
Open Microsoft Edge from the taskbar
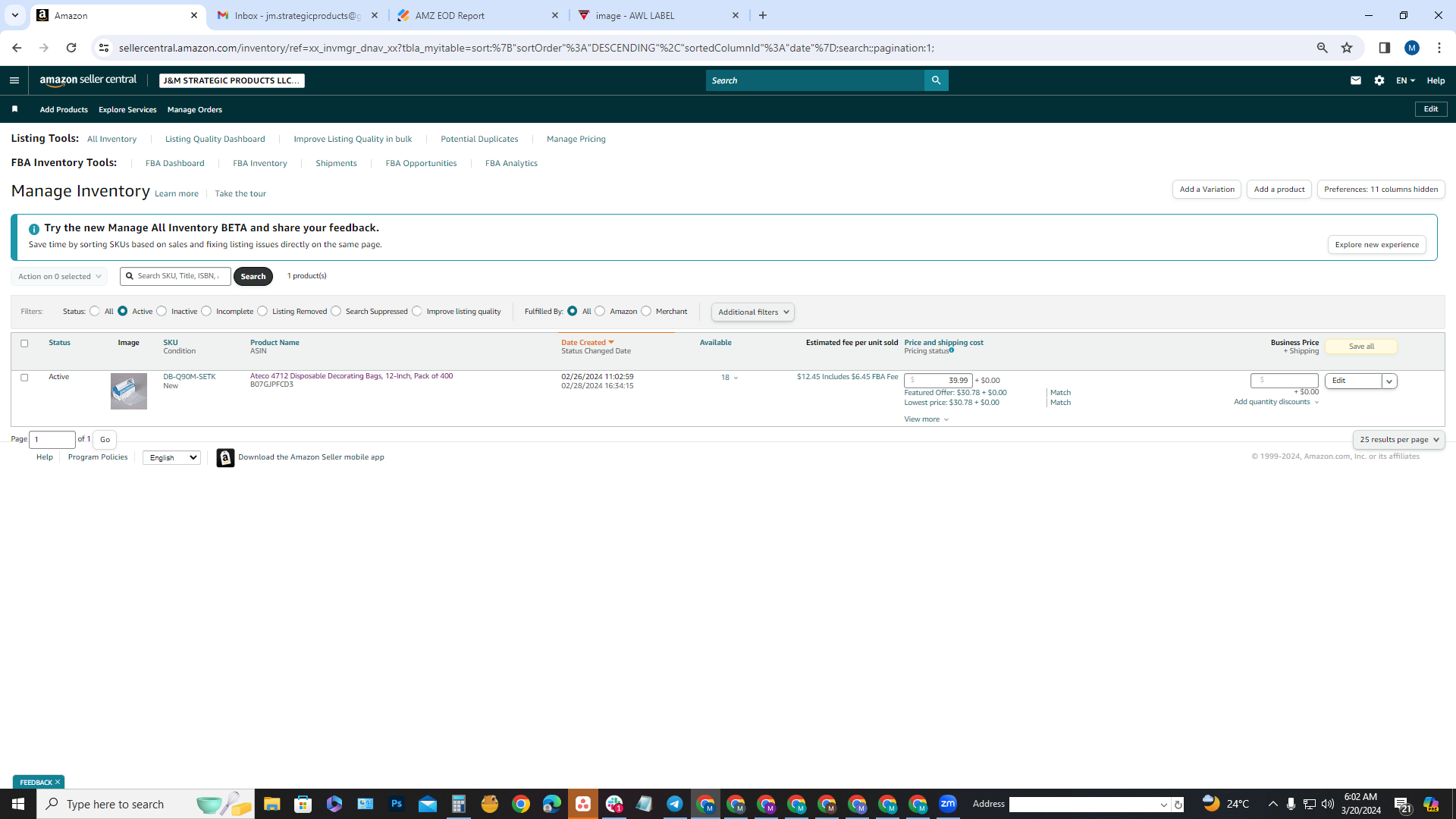(551, 804)
